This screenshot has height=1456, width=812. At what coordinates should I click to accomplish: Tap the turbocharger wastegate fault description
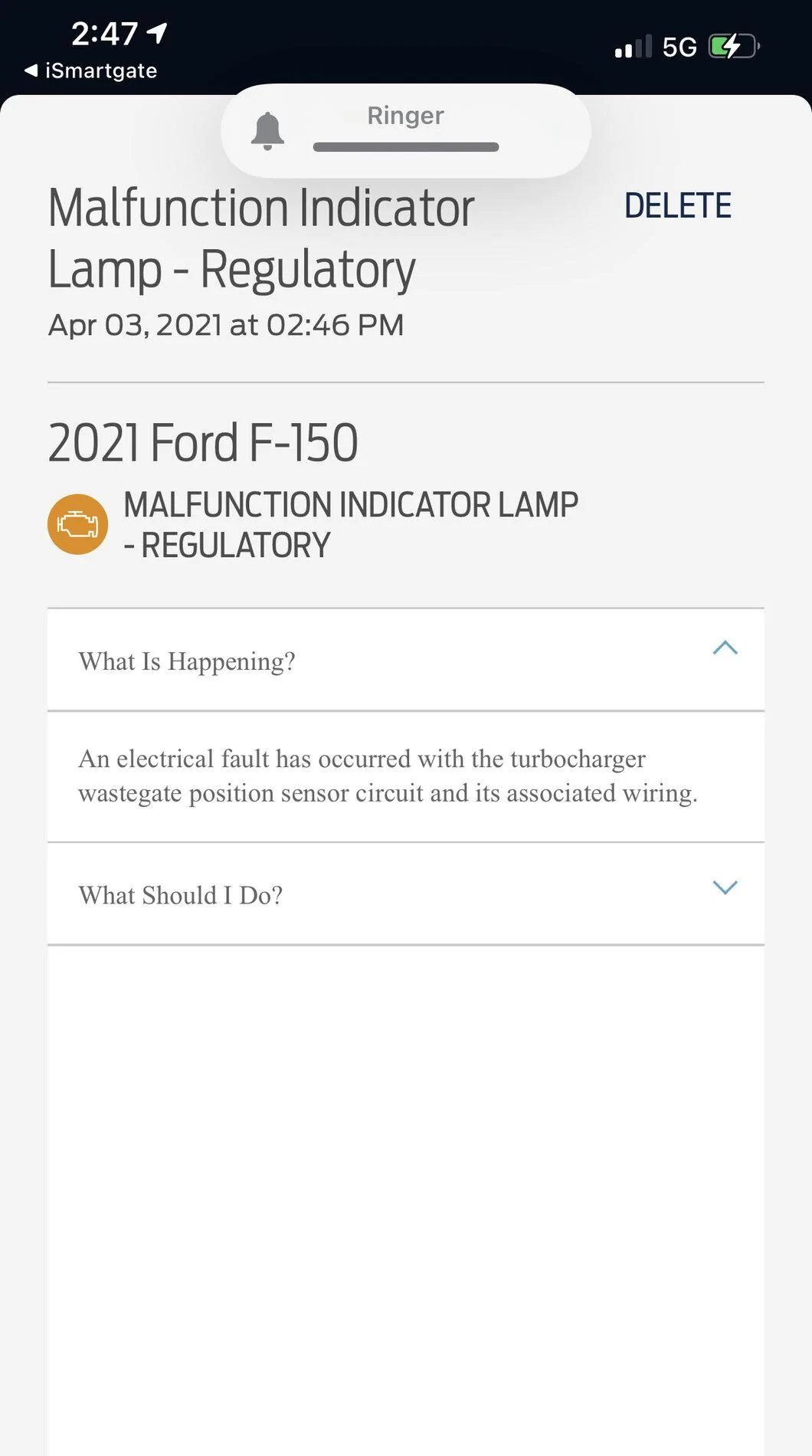tap(388, 776)
